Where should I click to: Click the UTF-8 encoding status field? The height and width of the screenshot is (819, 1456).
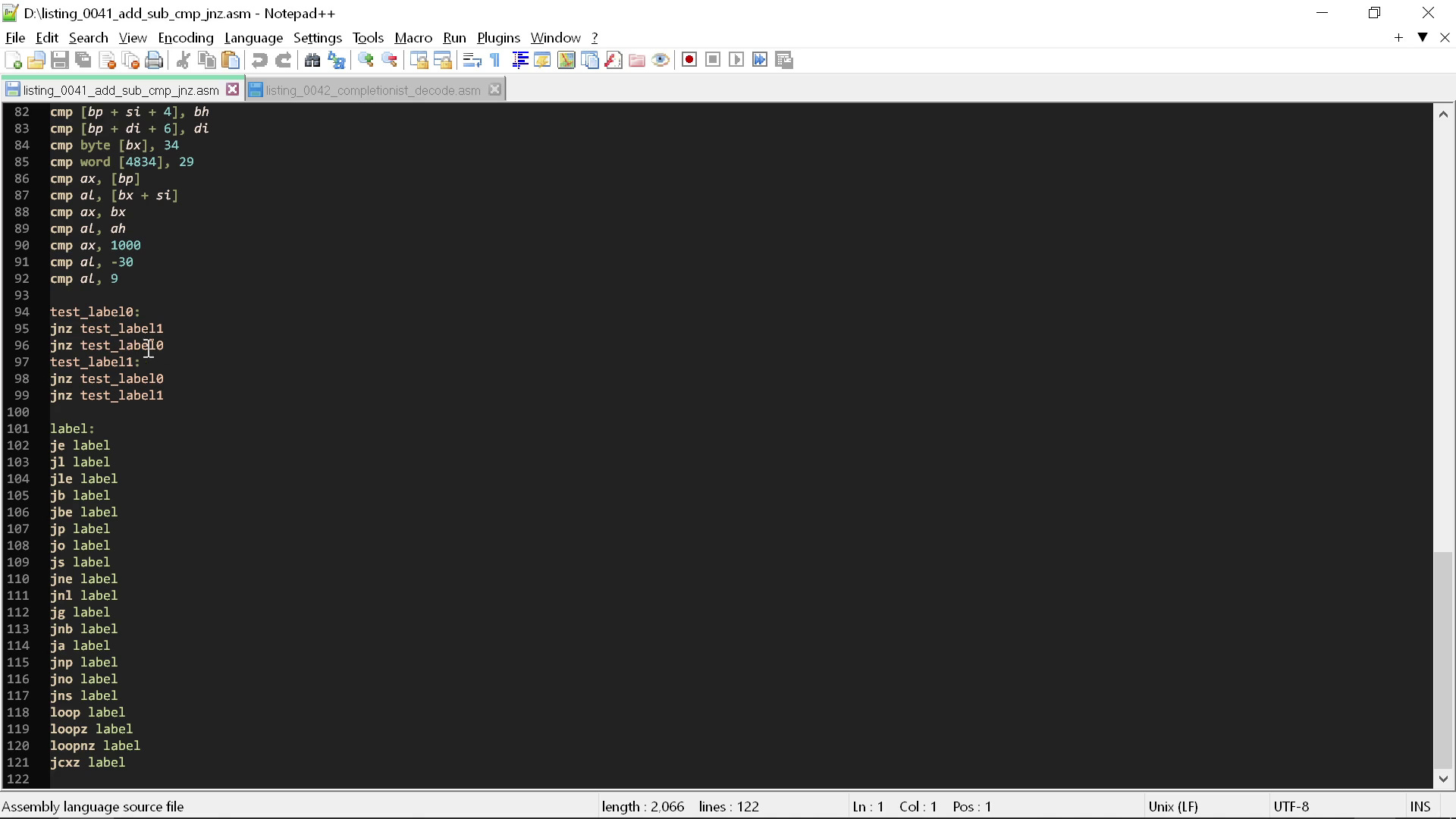click(1291, 806)
